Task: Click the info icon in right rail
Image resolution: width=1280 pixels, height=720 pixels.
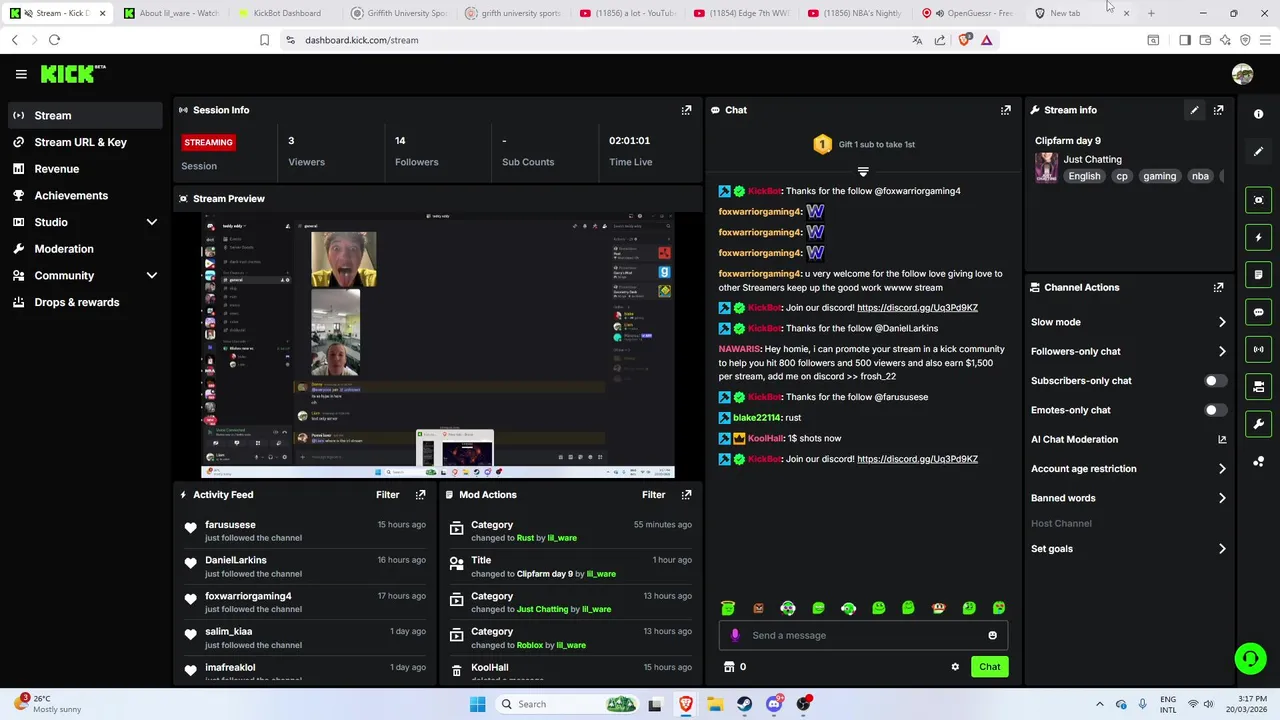Action: (1259, 114)
